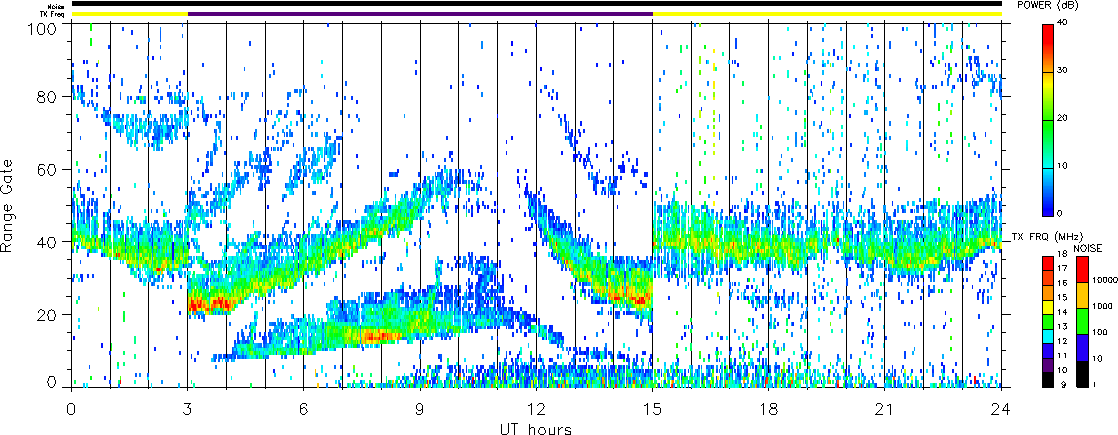Click the "Range Gate" vertical axis title

pyautogui.click(x=8, y=203)
